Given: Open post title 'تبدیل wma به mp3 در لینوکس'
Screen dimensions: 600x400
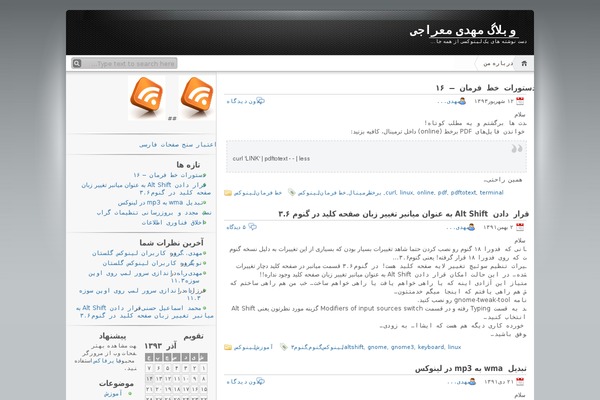Looking at the screenshot, I should pyautogui.click(x=471, y=369).
